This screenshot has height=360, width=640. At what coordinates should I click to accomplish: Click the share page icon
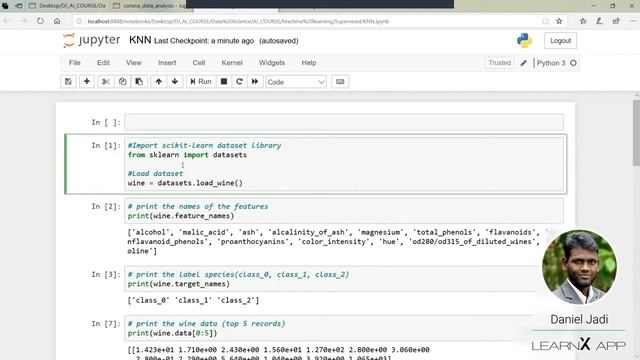pos(616,21)
